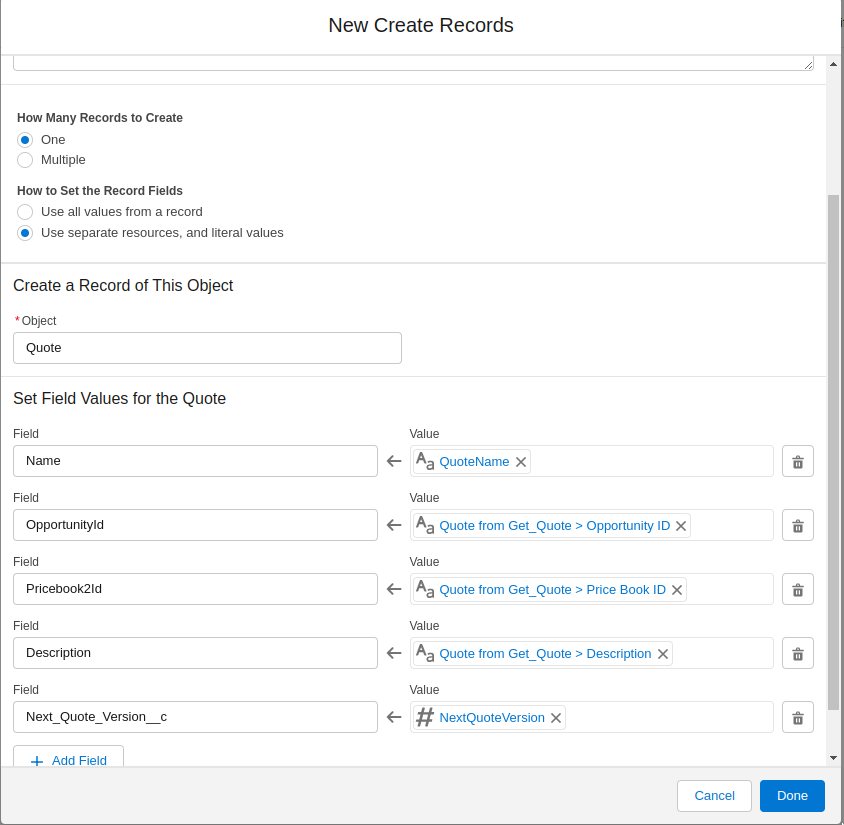Delete the Next_Quote_Version__c field row
The image size is (844, 825).
pos(797,717)
